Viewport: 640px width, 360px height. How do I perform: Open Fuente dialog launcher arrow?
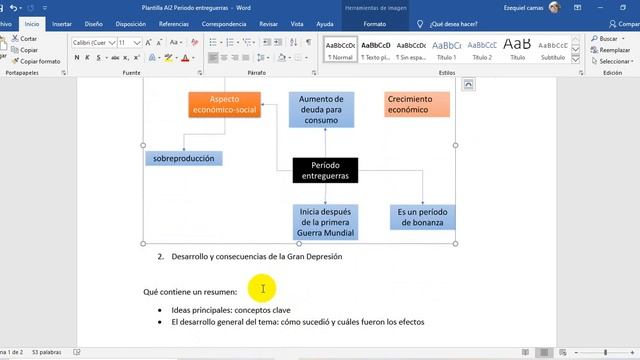pyautogui.click(x=200, y=73)
